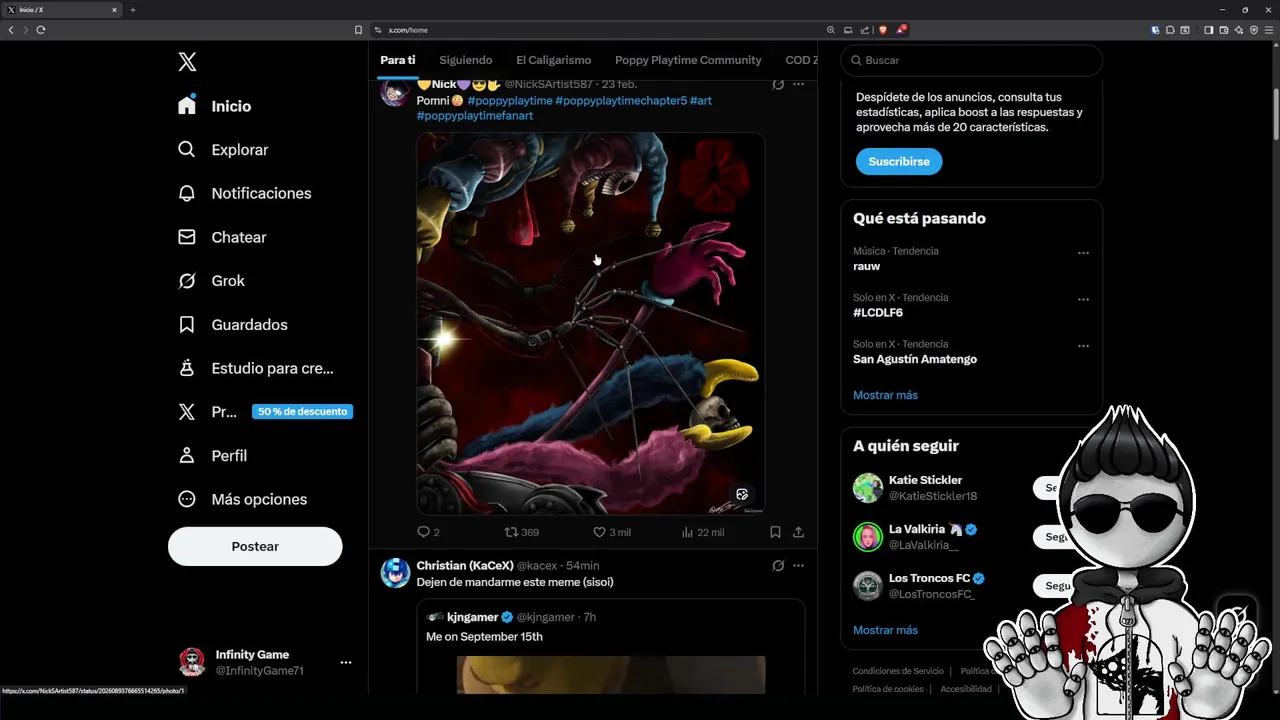
Task: Repost Nick's post with 369 reposts
Action: pyautogui.click(x=521, y=532)
